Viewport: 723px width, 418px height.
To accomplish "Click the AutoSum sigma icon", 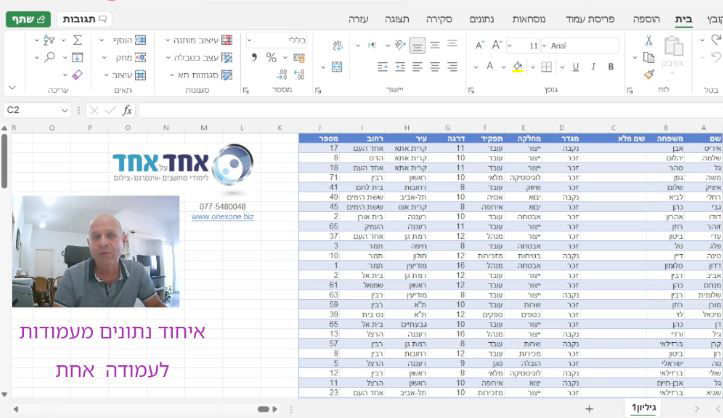I will click(77, 41).
